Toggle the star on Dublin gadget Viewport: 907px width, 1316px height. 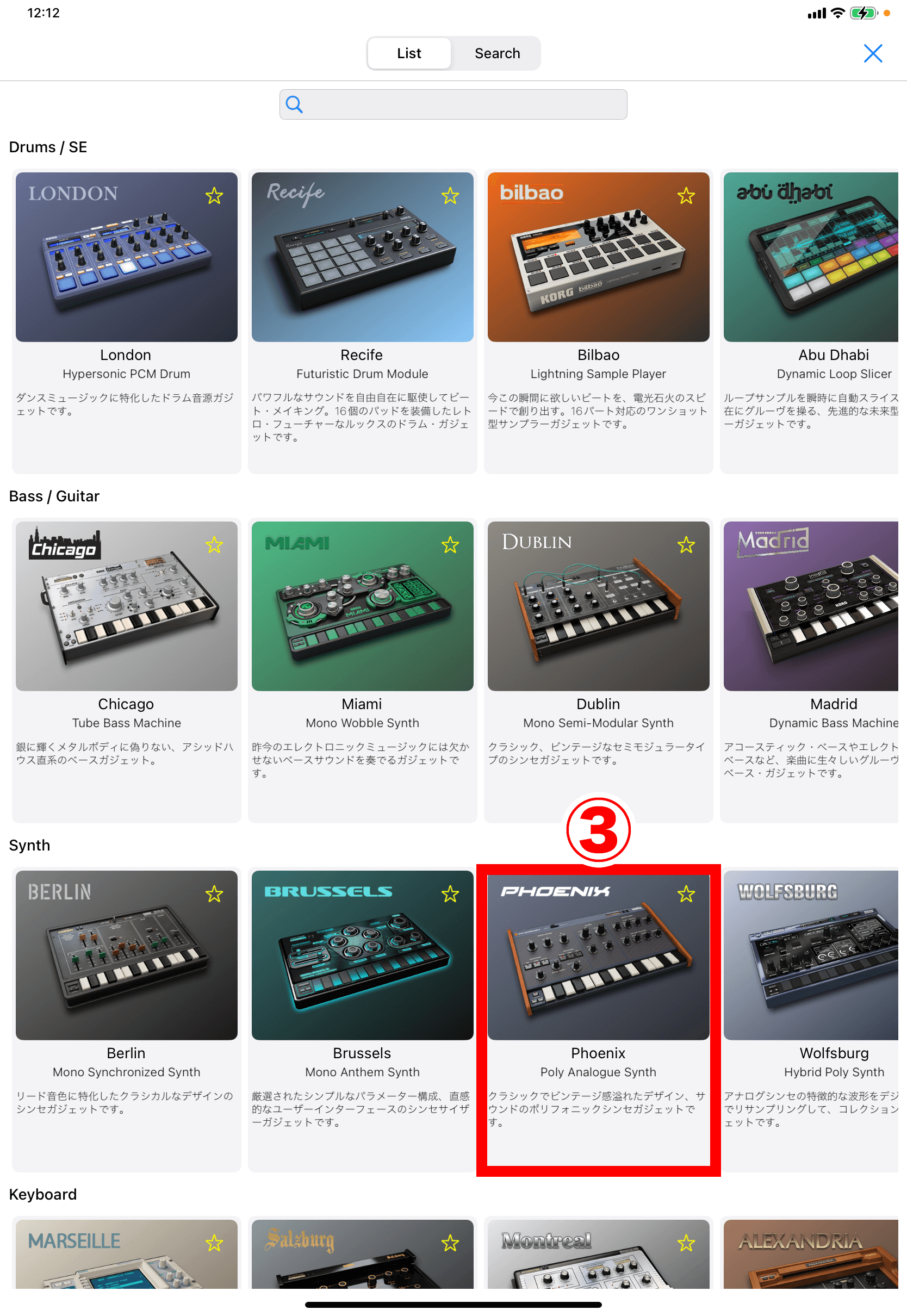686,545
